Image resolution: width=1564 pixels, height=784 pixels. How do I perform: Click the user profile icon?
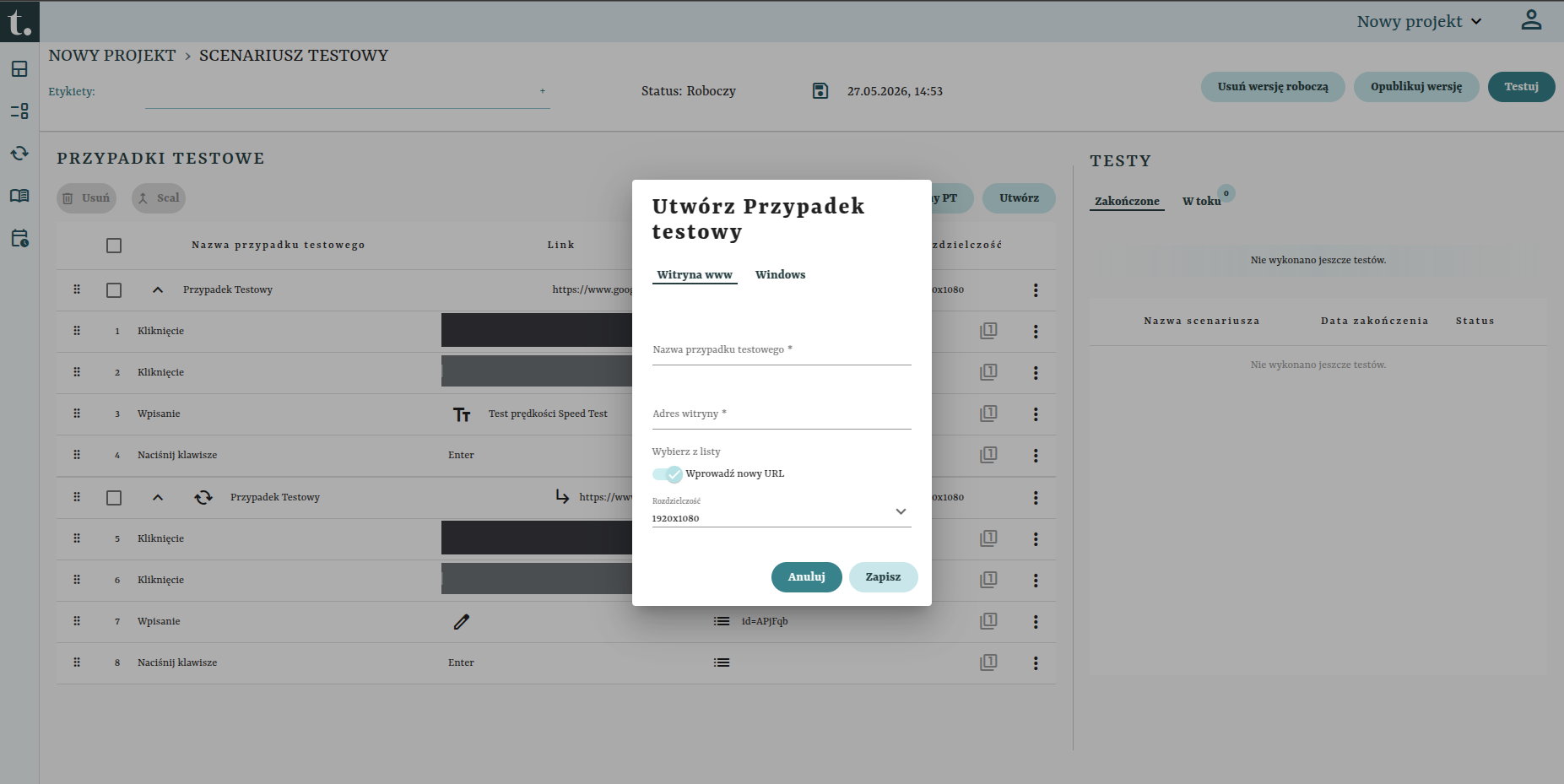pyautogui.click(x=1531, y=20)
